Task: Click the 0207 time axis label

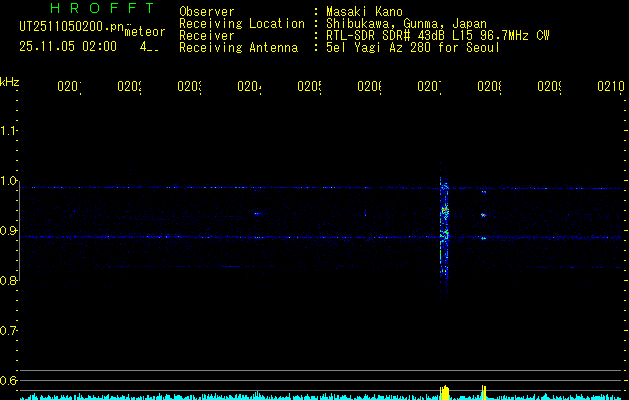Action: coord(430,86)
